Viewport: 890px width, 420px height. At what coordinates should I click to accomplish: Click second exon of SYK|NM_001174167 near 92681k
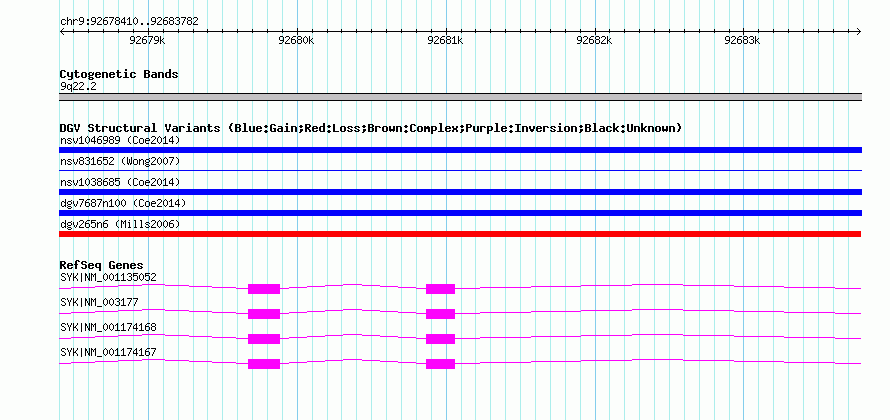click(440, 364)
